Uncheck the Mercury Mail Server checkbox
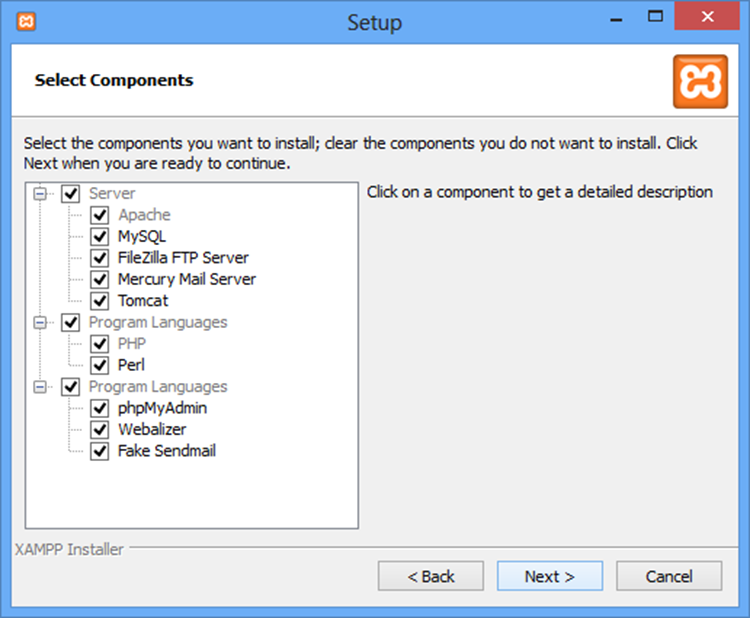 coord(100,279)
